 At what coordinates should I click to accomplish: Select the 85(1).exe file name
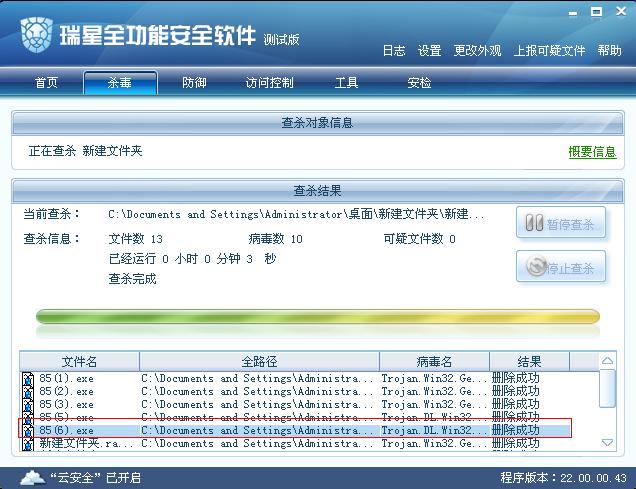pyautogui.click(x=67, y=379)
